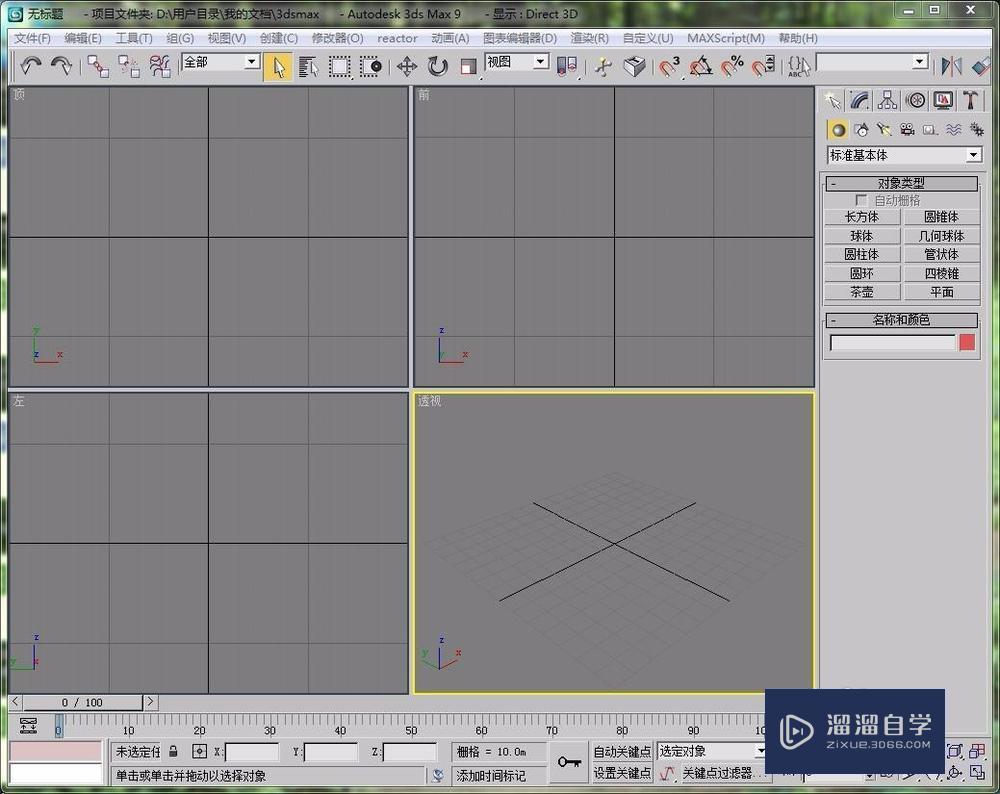Click the time slider 0 / 100
Viewport: 1000px width, 794px height.
pos(83,702)
